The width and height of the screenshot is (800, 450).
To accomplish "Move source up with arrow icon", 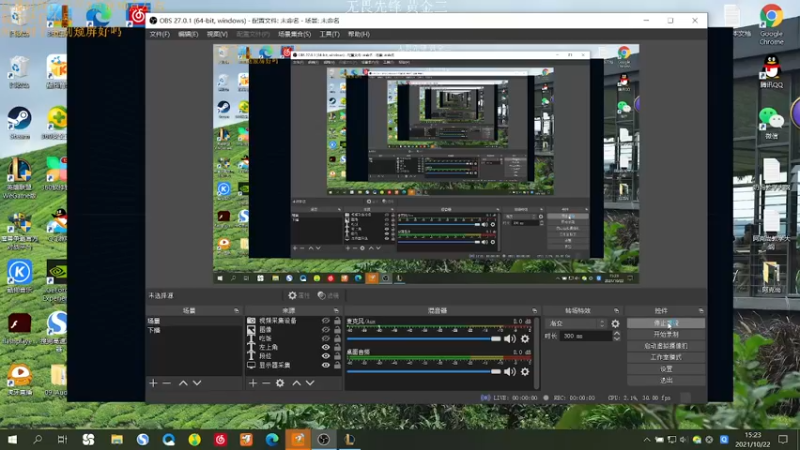I will point(296,383).
